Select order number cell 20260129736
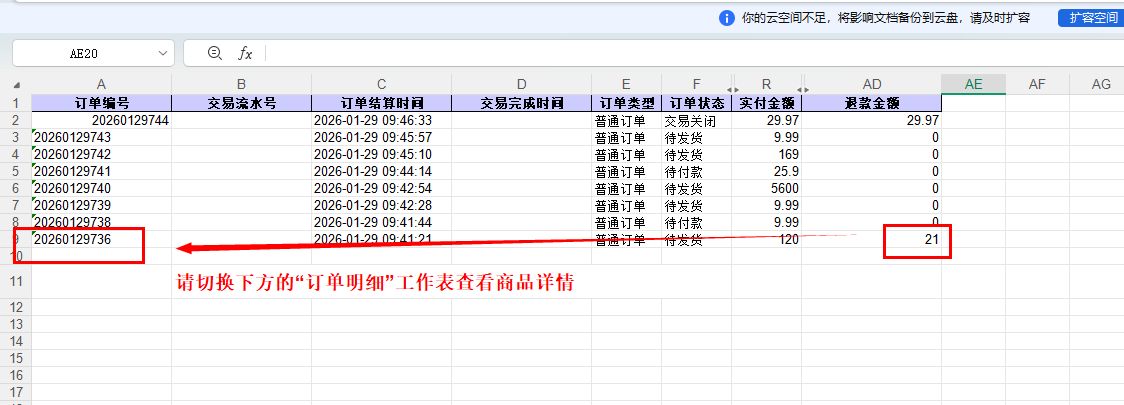Image resolution: width=1124 pixels, height=405 pixels. pos(102,239)
